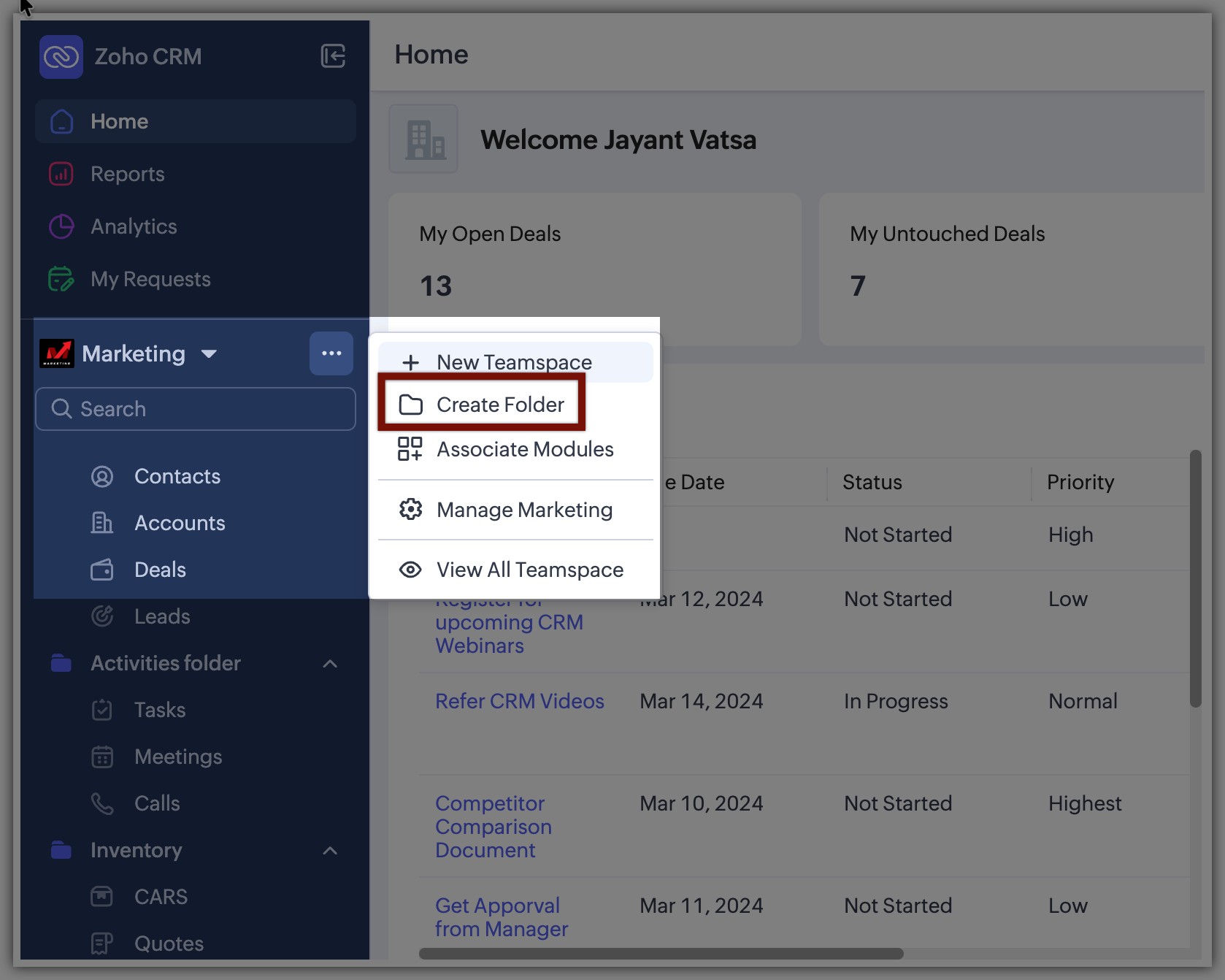Screen dimensions: 1225x980
Task: Collapse the Inventory folder chevron
Action: (x=330, y=850)
